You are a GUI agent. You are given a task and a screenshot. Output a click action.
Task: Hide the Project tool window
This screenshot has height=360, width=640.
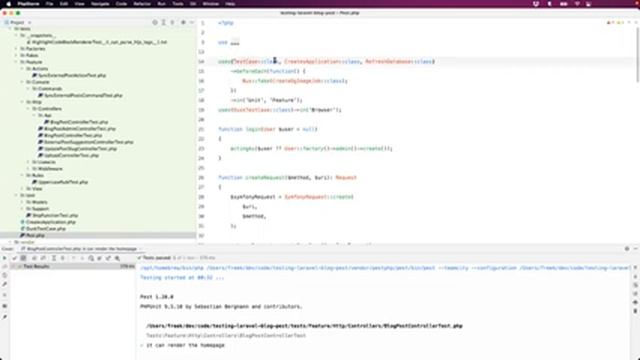(x=191, y=22)
